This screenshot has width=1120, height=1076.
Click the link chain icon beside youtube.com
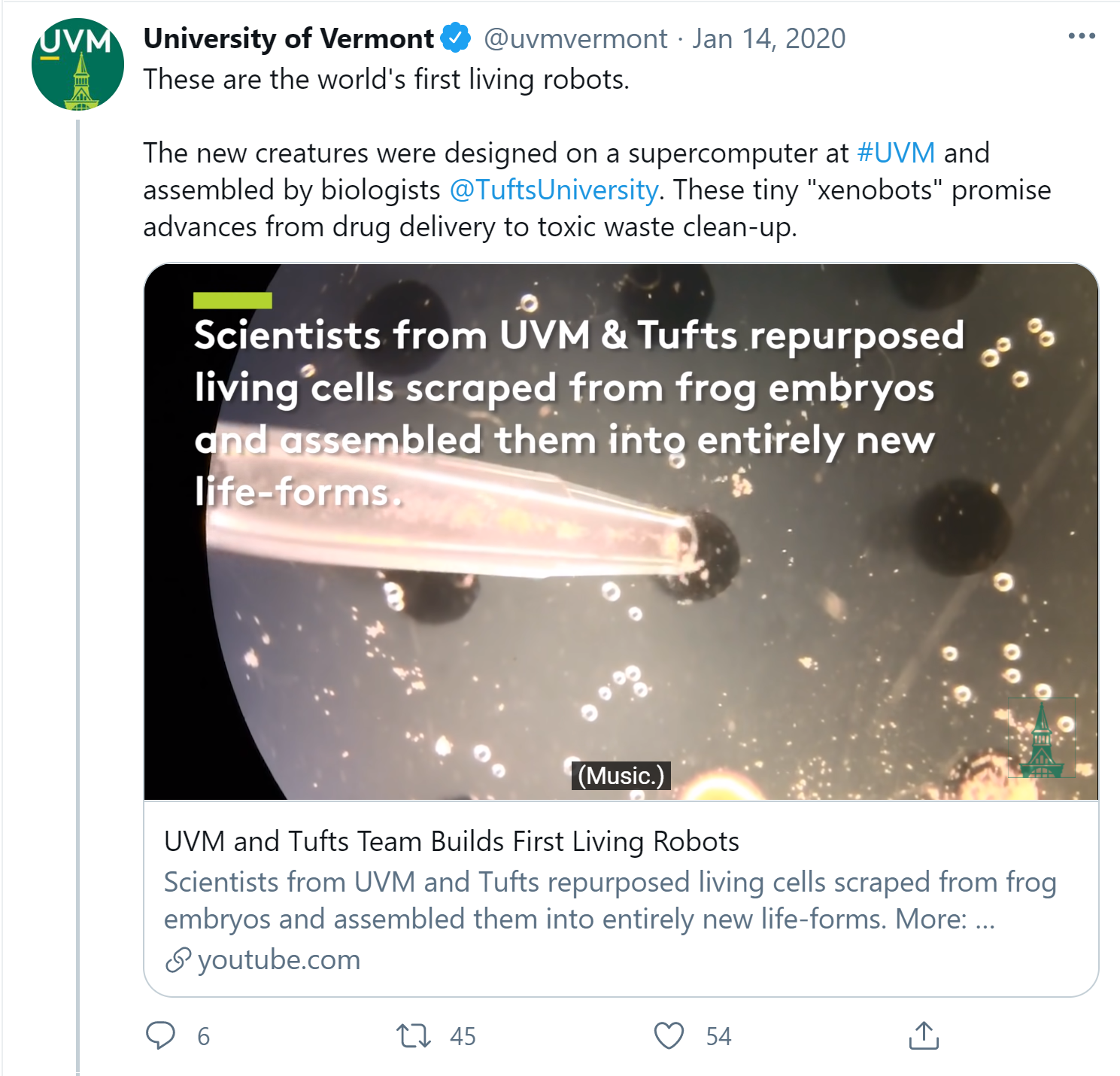[178, 960]
